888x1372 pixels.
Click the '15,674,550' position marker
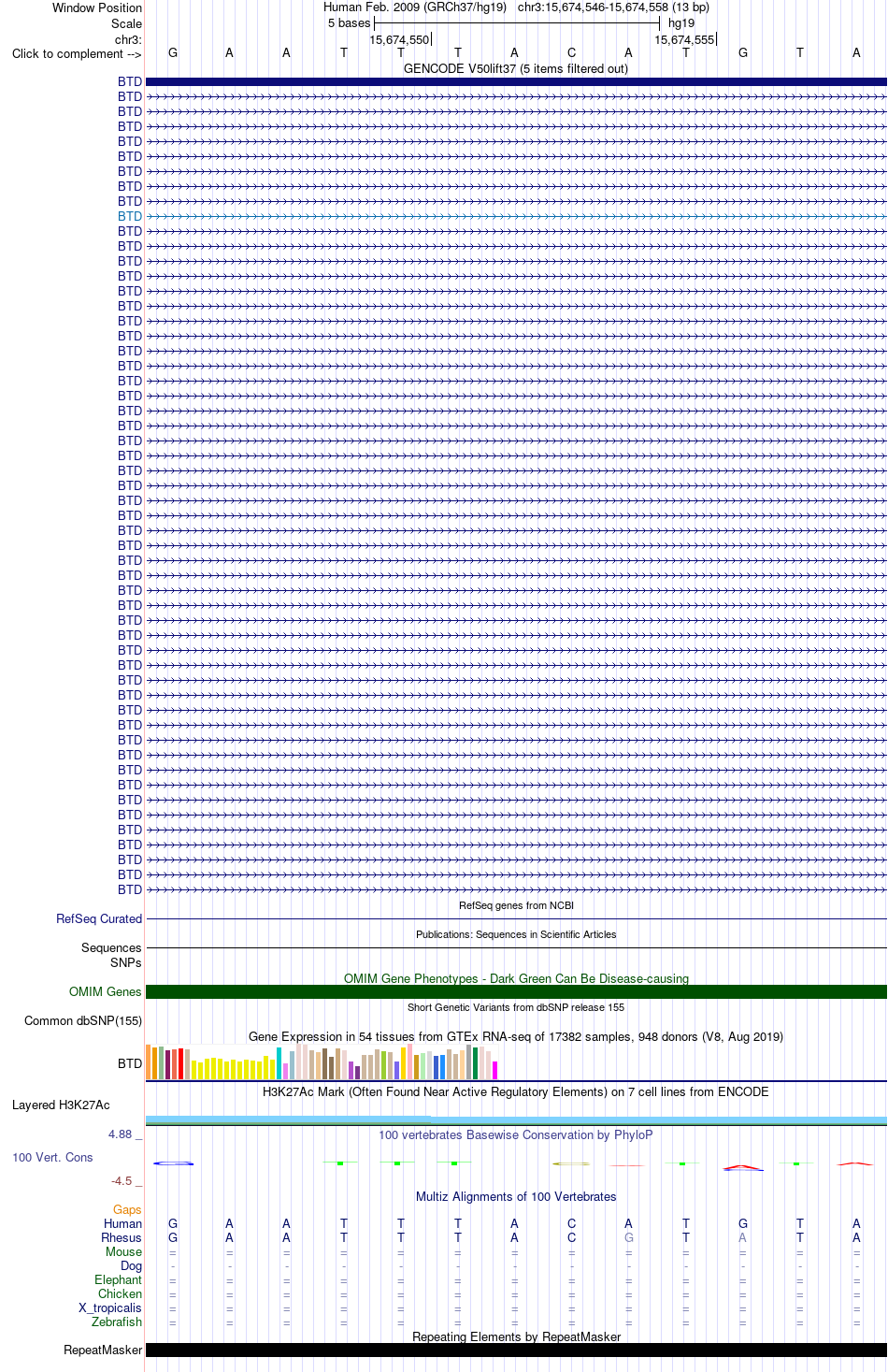click(x=399, y=39)
